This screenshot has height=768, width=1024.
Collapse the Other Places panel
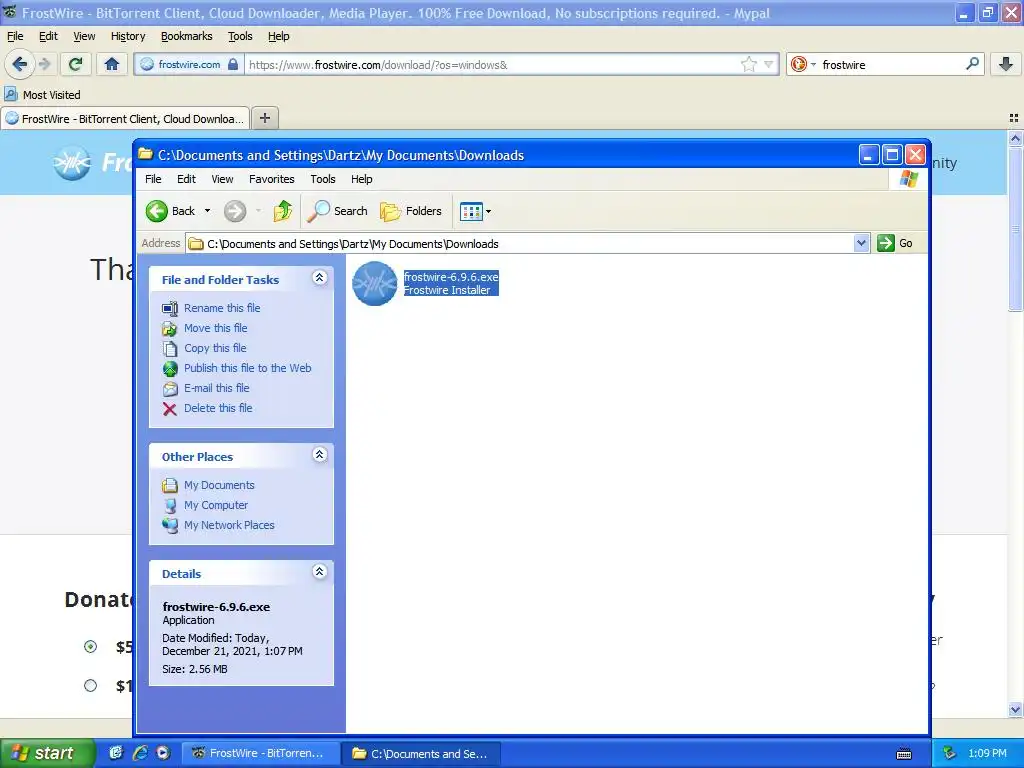(x=319, y=455)
